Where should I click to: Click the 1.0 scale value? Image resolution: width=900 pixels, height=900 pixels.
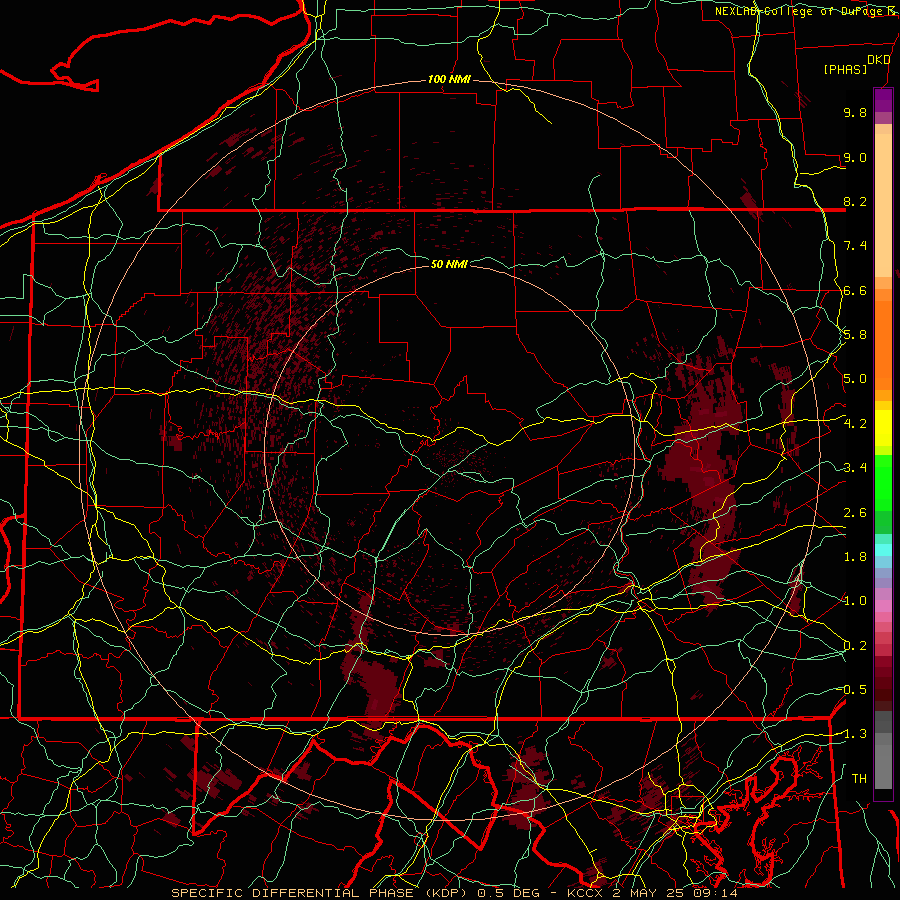tap(855, 601)
